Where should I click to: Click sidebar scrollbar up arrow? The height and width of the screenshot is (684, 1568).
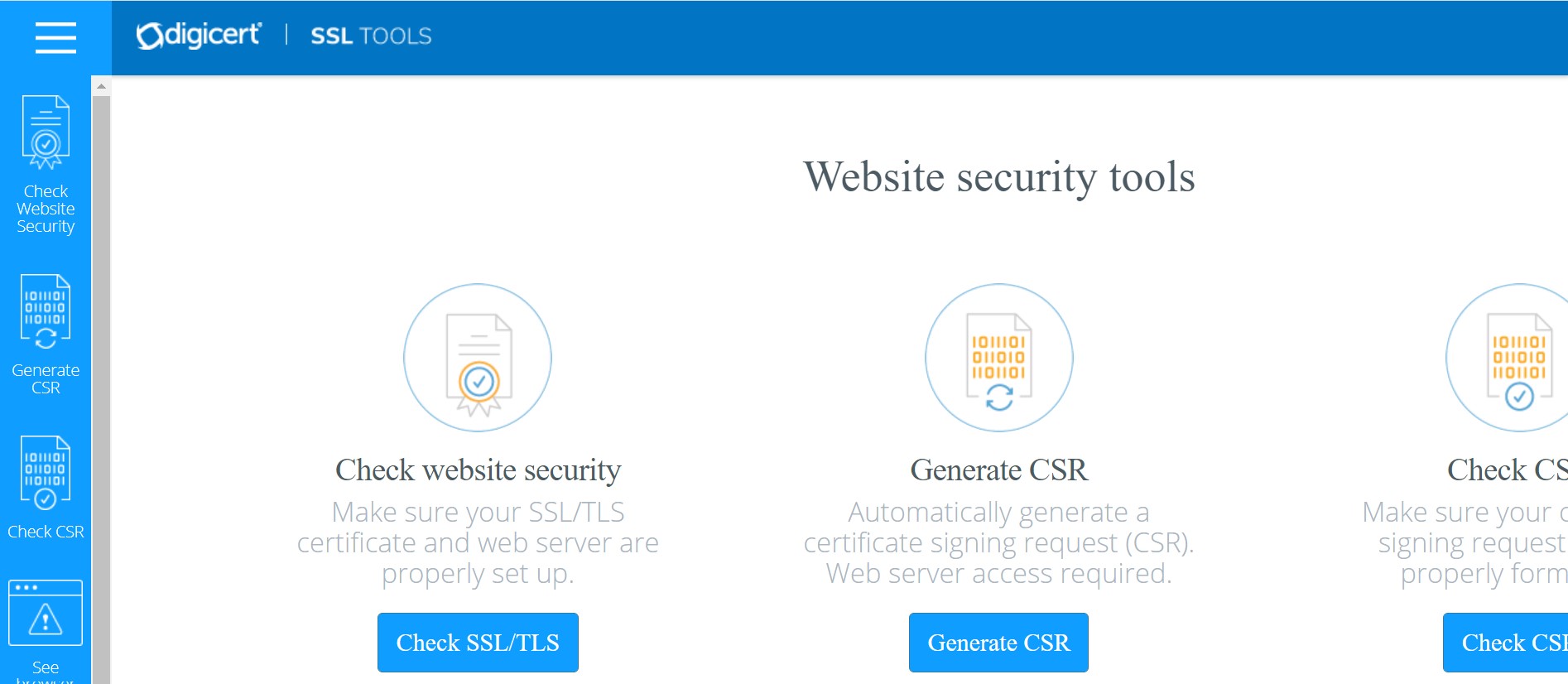(101, 86)
